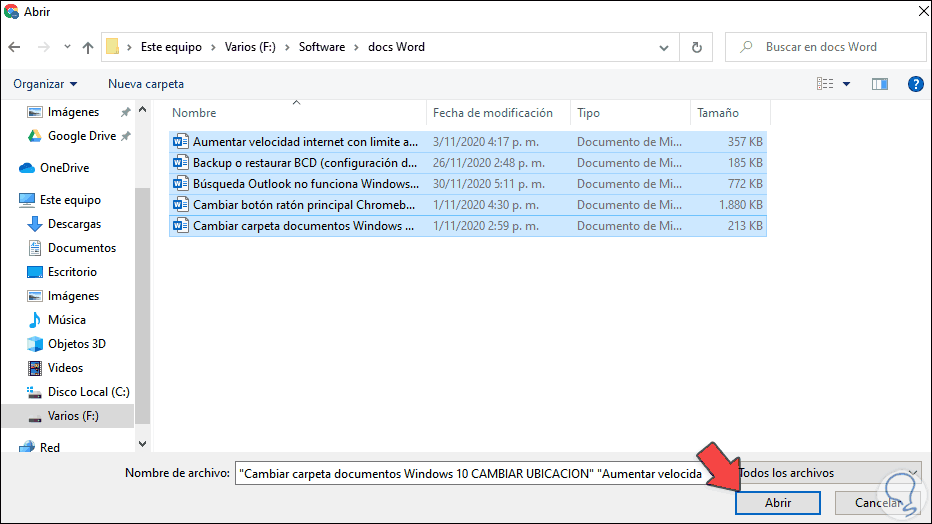Click Word icon of Búsqueda Outlook file
The width and height of the screenshot is (932, 524).
coord(180,184)
